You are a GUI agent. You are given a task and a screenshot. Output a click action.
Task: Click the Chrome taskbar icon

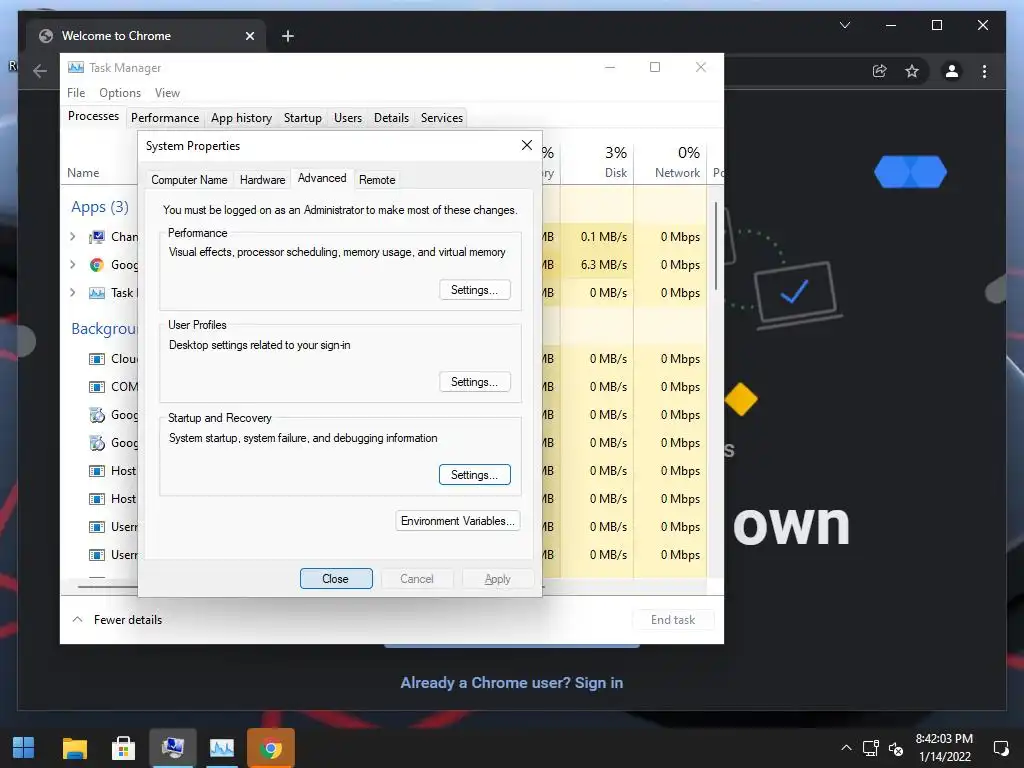(x=270, y=748)
